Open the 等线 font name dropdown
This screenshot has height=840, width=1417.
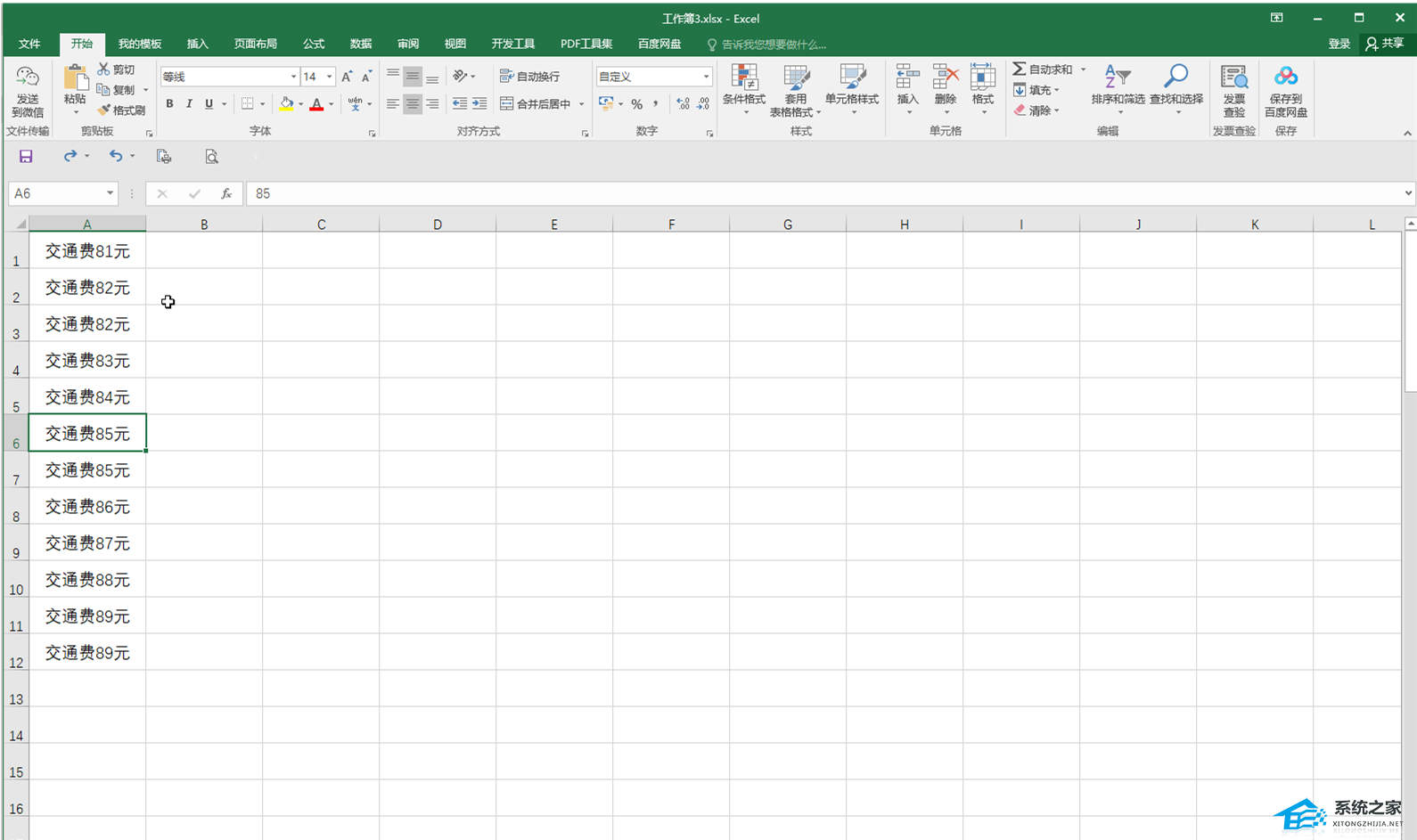293,77
